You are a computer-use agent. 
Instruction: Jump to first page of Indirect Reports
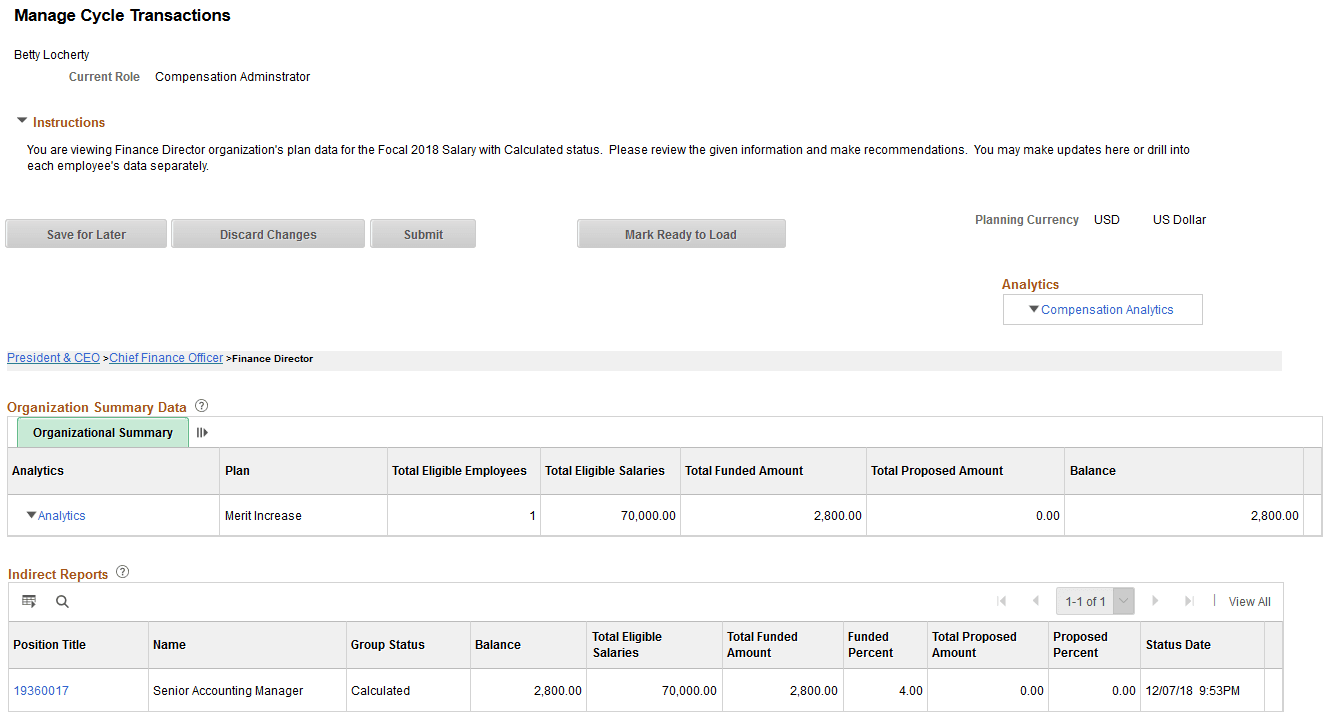[x=1002, y=601]
